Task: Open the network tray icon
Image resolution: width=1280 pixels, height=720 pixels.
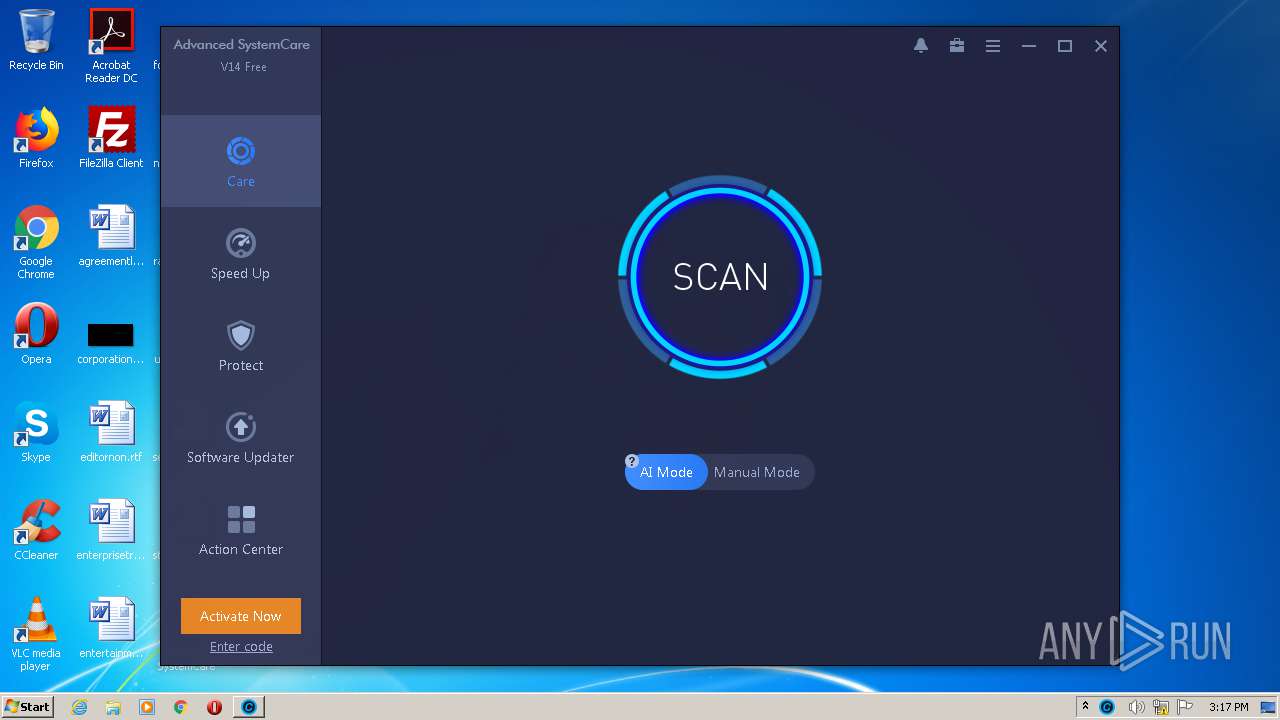Action: coord(1161,707)
